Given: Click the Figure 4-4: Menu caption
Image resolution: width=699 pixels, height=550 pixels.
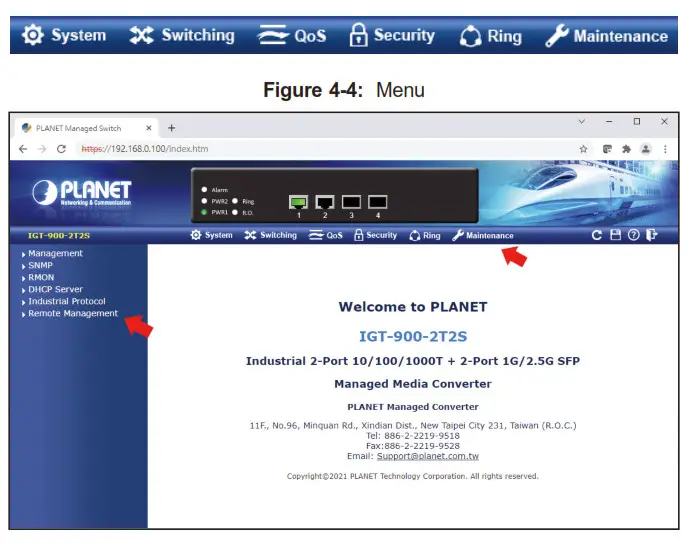Looking at the screenshot, I should [344, 90].
